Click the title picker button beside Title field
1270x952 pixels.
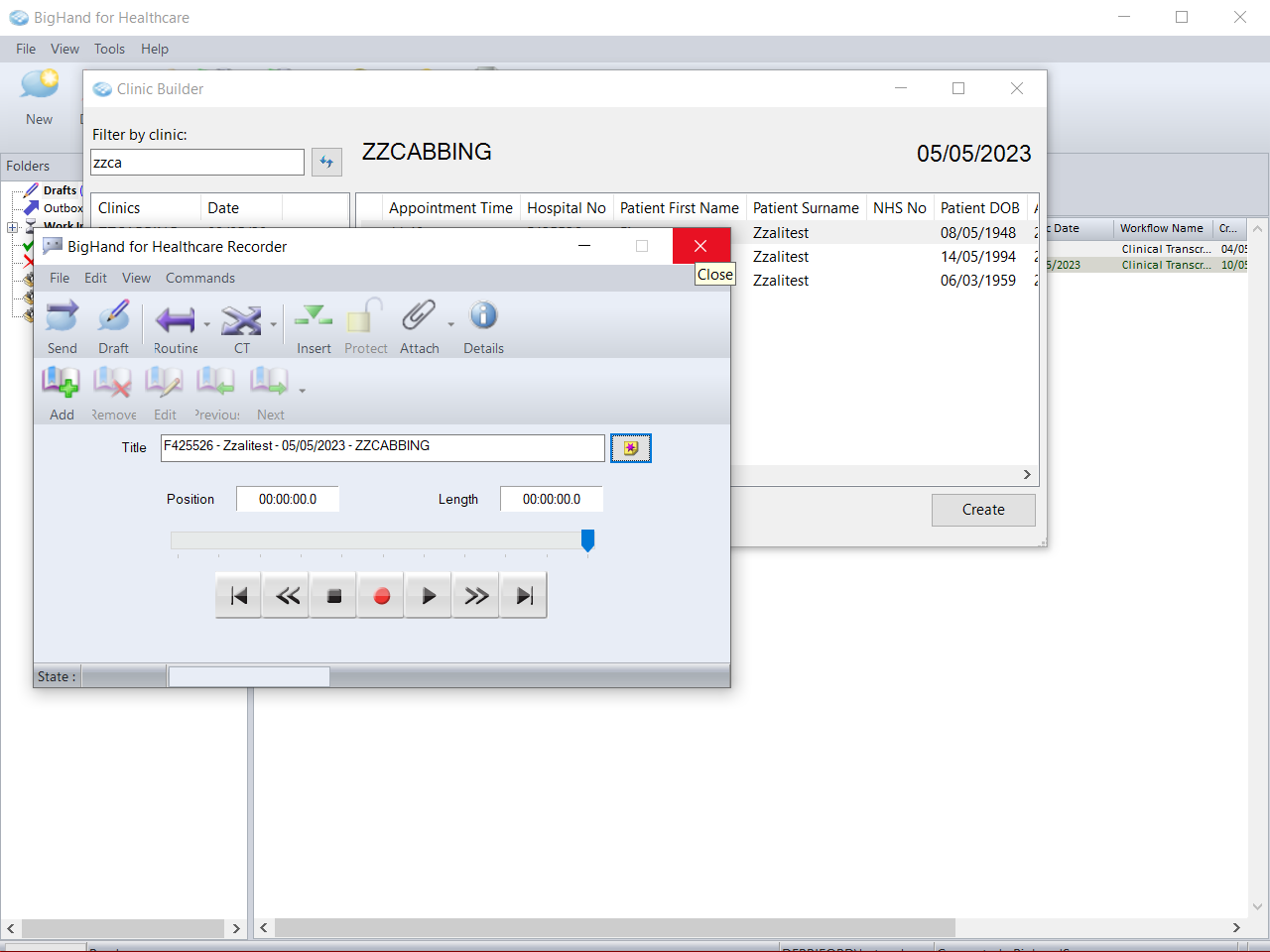631,448
